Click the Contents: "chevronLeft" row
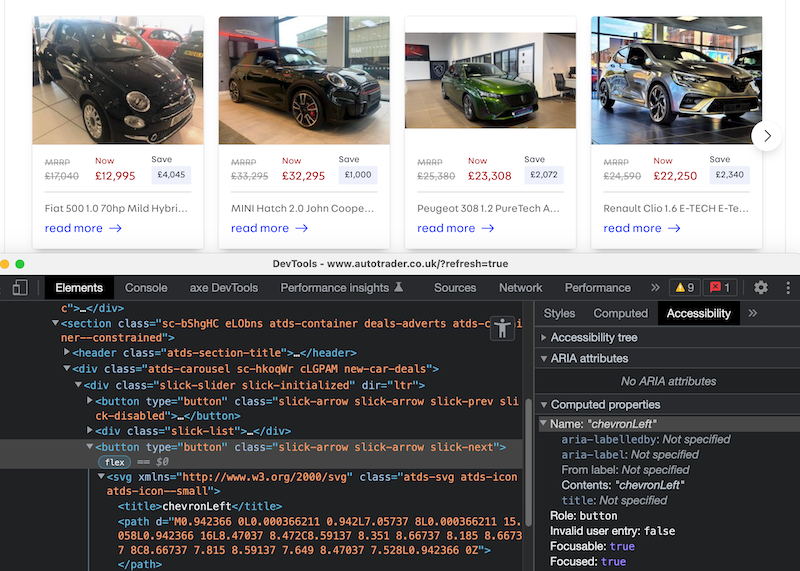 623,485
